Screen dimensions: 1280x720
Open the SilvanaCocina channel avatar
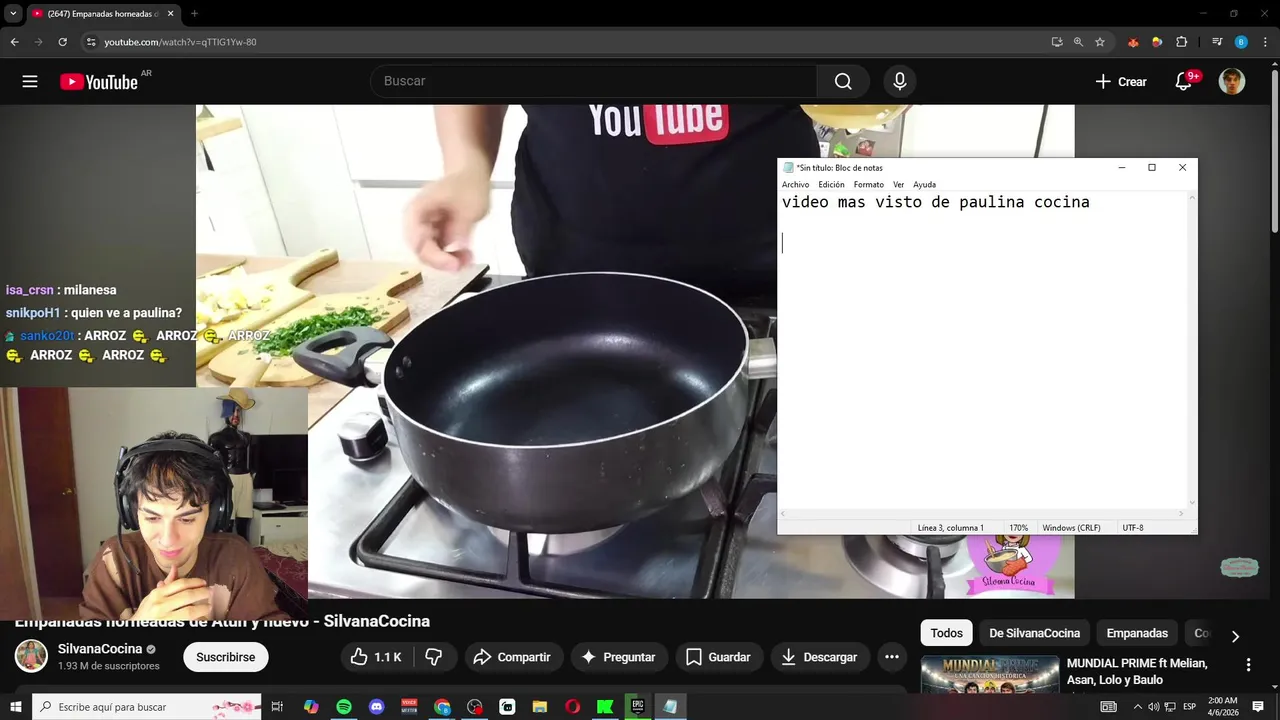coord(31,656)
